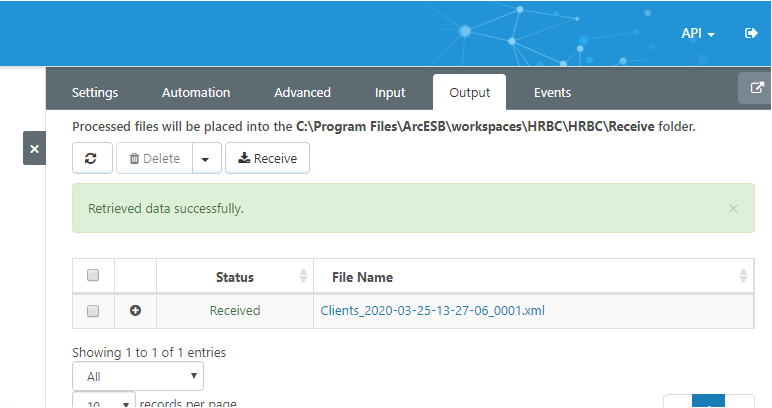
Task: Dismiss the success message alert
Action: click(733, 209)
